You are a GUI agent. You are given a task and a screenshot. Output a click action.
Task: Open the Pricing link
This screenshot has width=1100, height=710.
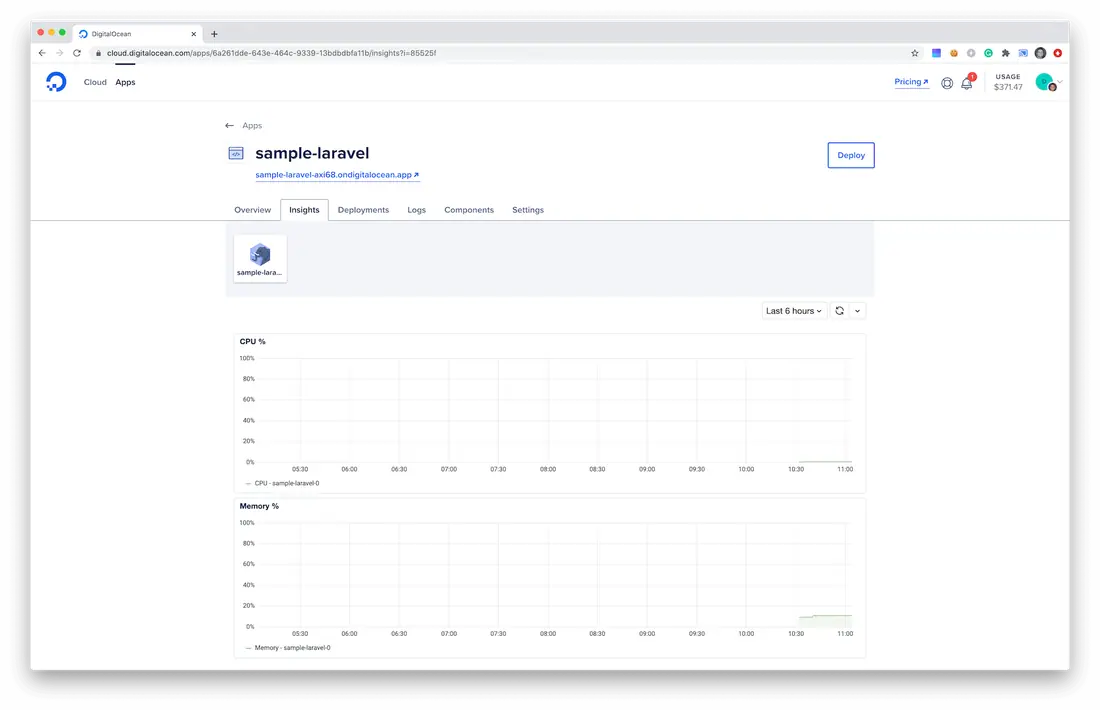pyautogui.click(x=911, y=82)
